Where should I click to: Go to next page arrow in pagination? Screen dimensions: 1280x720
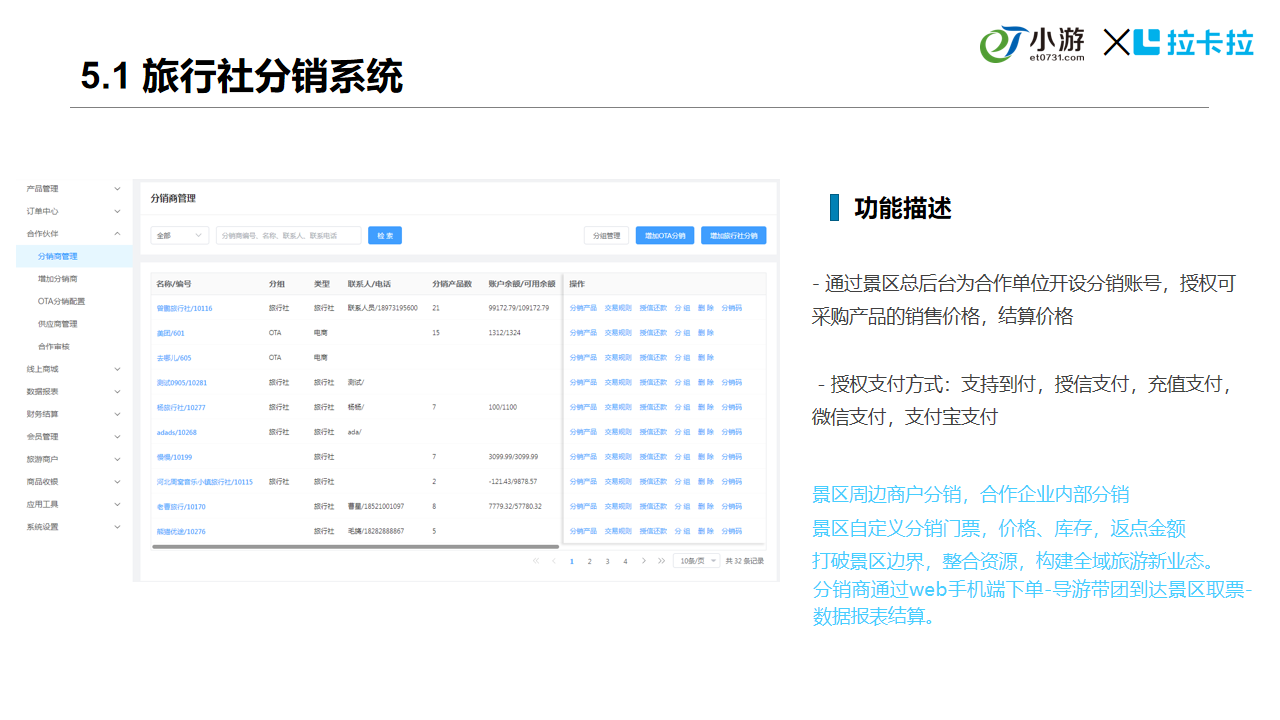point(644,561)
